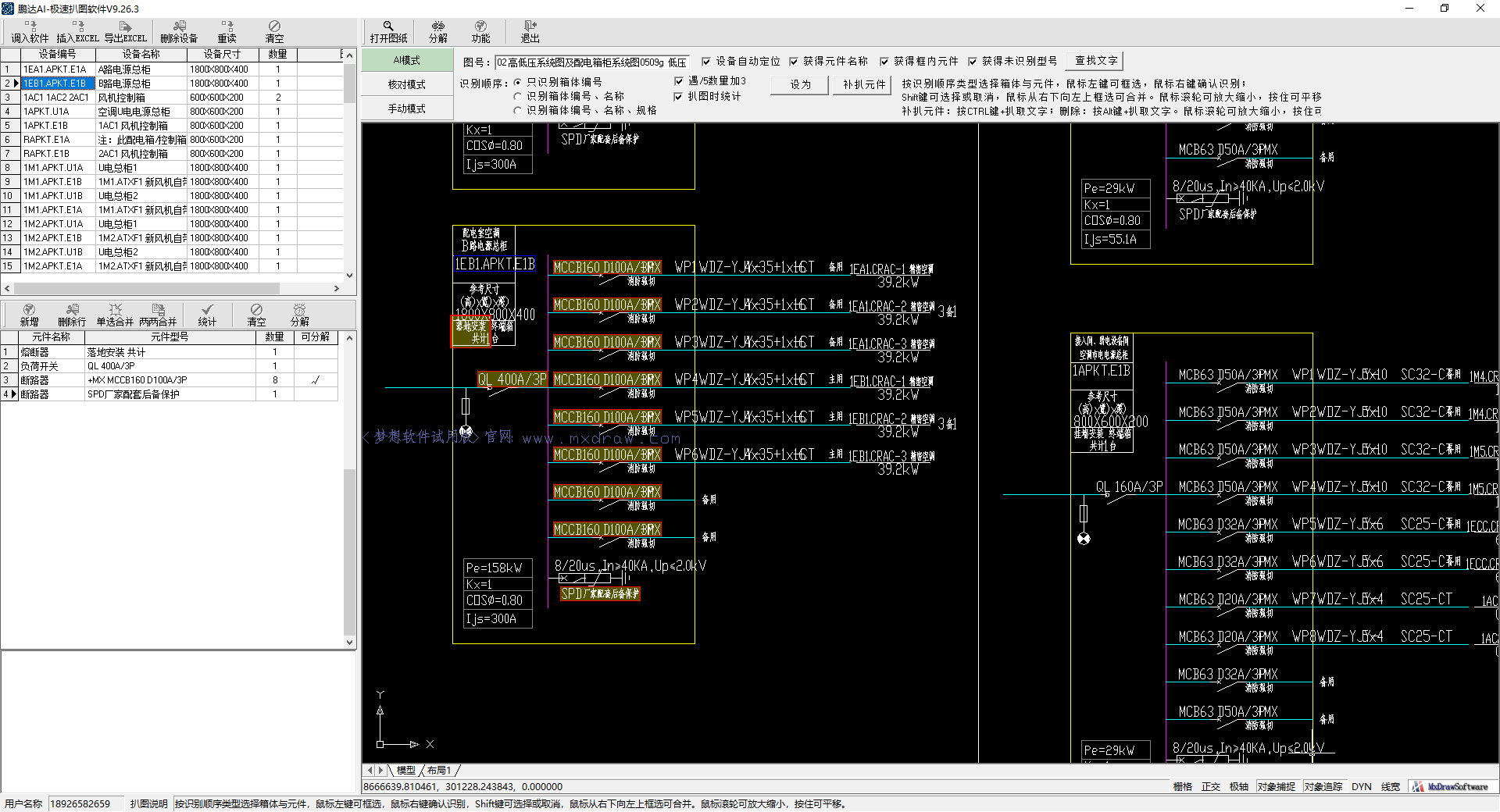The width and height of the screenshot is (1500, 812).
Task: Click the 单选合并 merge icon
Action: point(115,315)
